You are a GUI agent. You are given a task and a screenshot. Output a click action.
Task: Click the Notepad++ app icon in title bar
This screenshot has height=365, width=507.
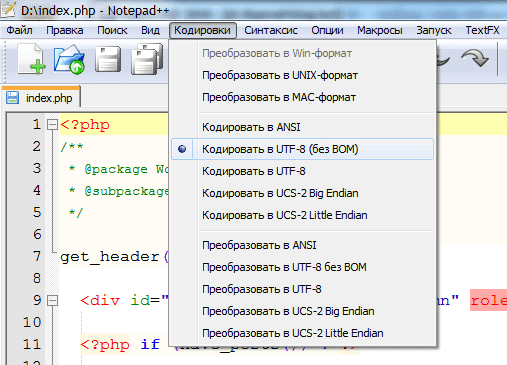(8, 9)
